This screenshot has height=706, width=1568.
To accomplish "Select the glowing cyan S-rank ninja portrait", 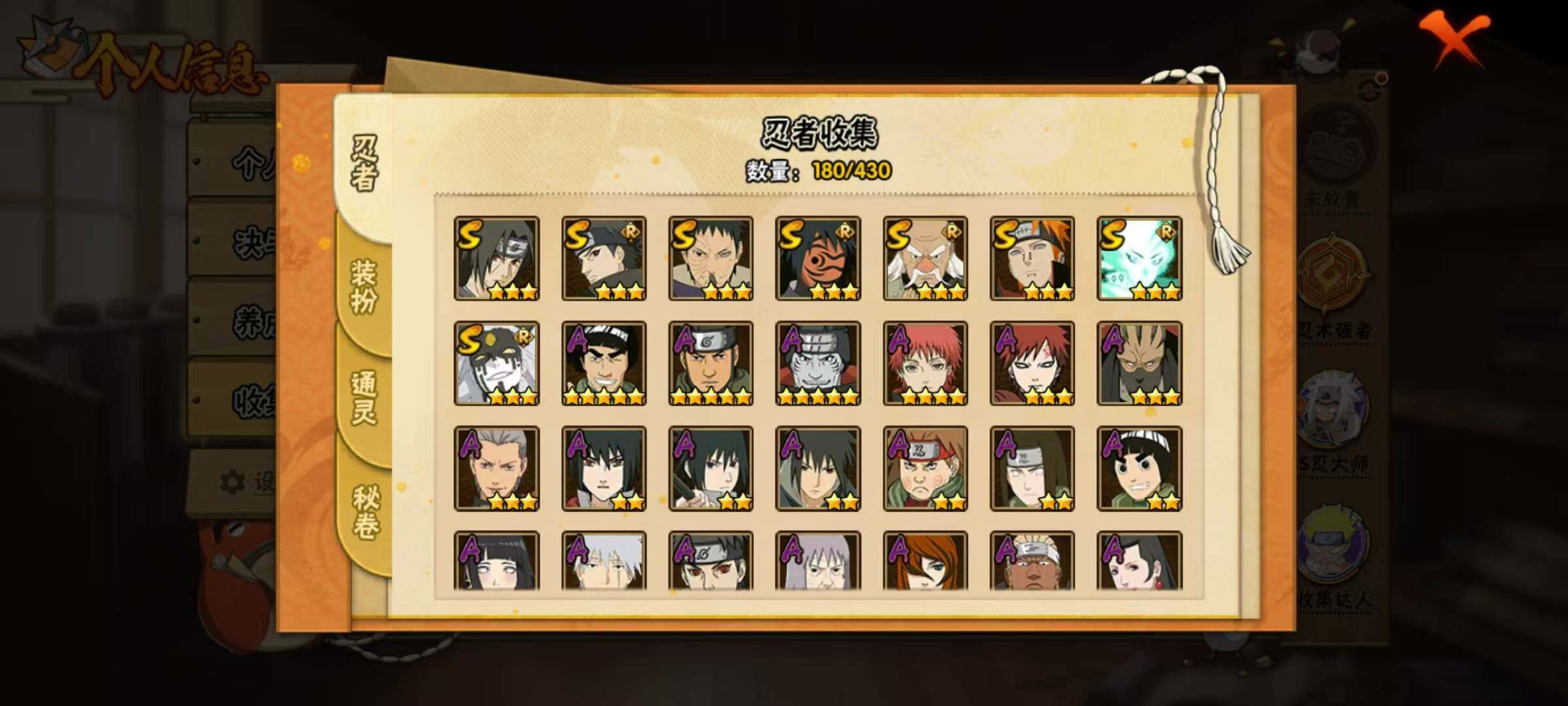I will (x=1139, y=258).
